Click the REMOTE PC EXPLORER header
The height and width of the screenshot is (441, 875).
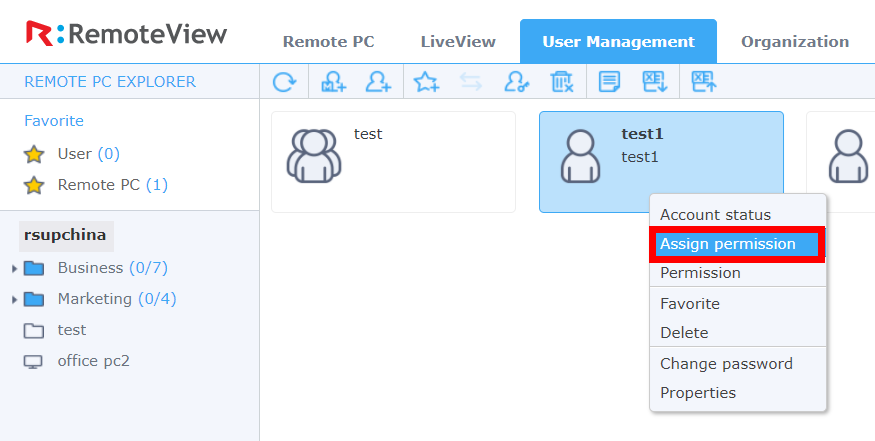tap(110, 82)
